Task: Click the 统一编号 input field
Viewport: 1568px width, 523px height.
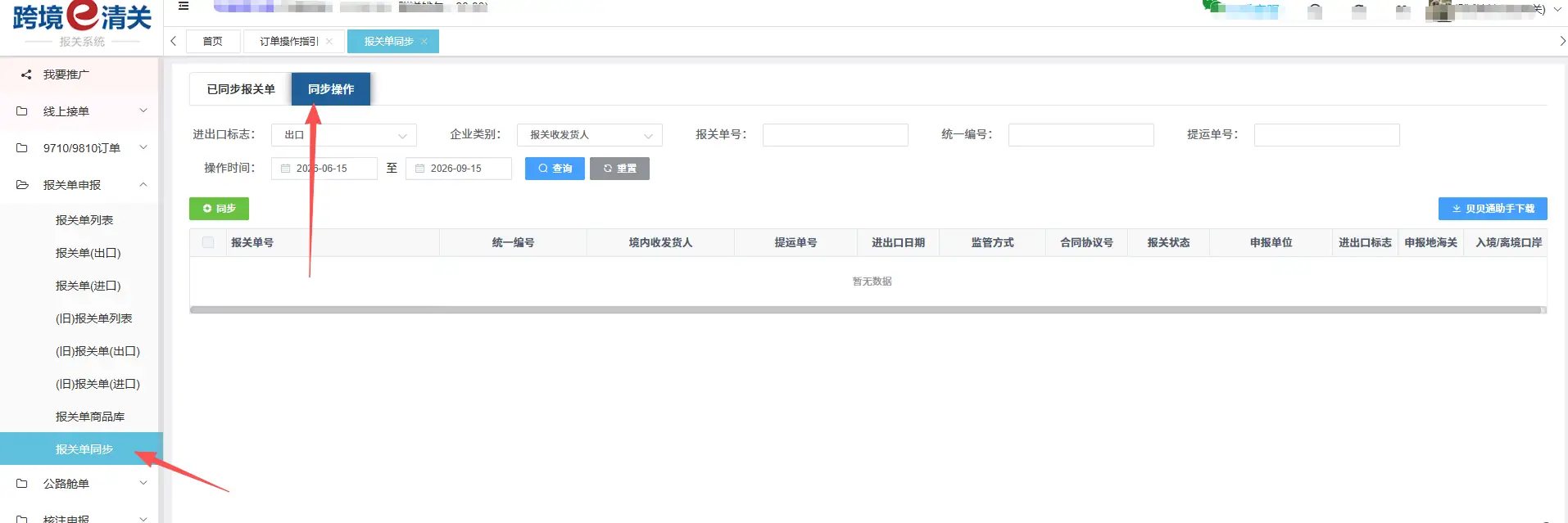Action: [1081, 135]
